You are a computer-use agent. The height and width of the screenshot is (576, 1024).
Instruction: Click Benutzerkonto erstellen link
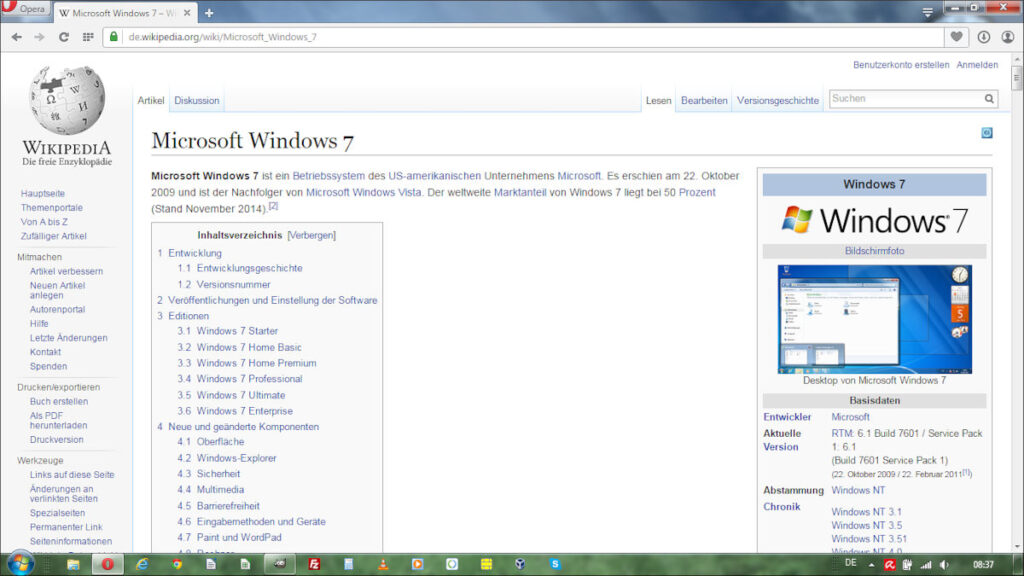coord(901,65)
